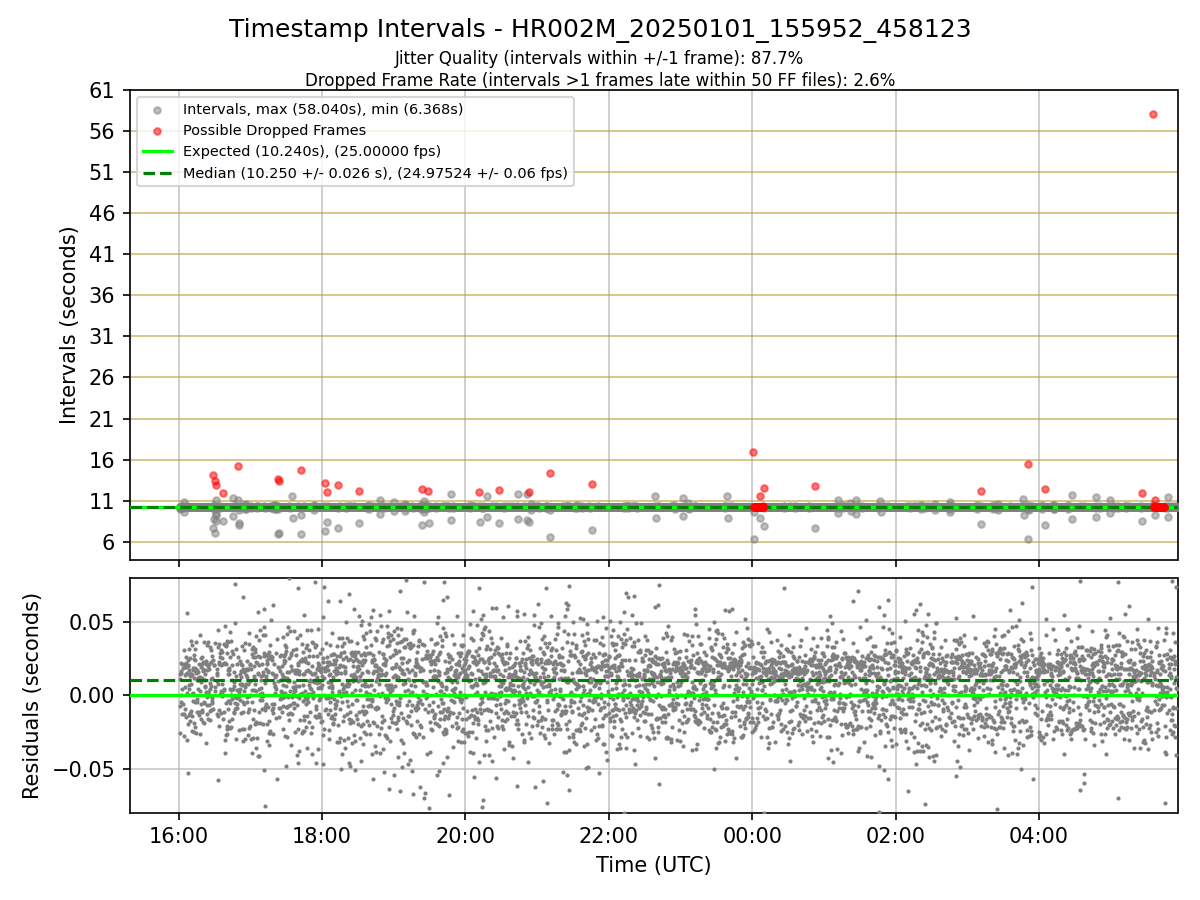This screenshot has width=1200, height=900.
Task: Click the dashed green line legend sample
Action: [157, 173]
